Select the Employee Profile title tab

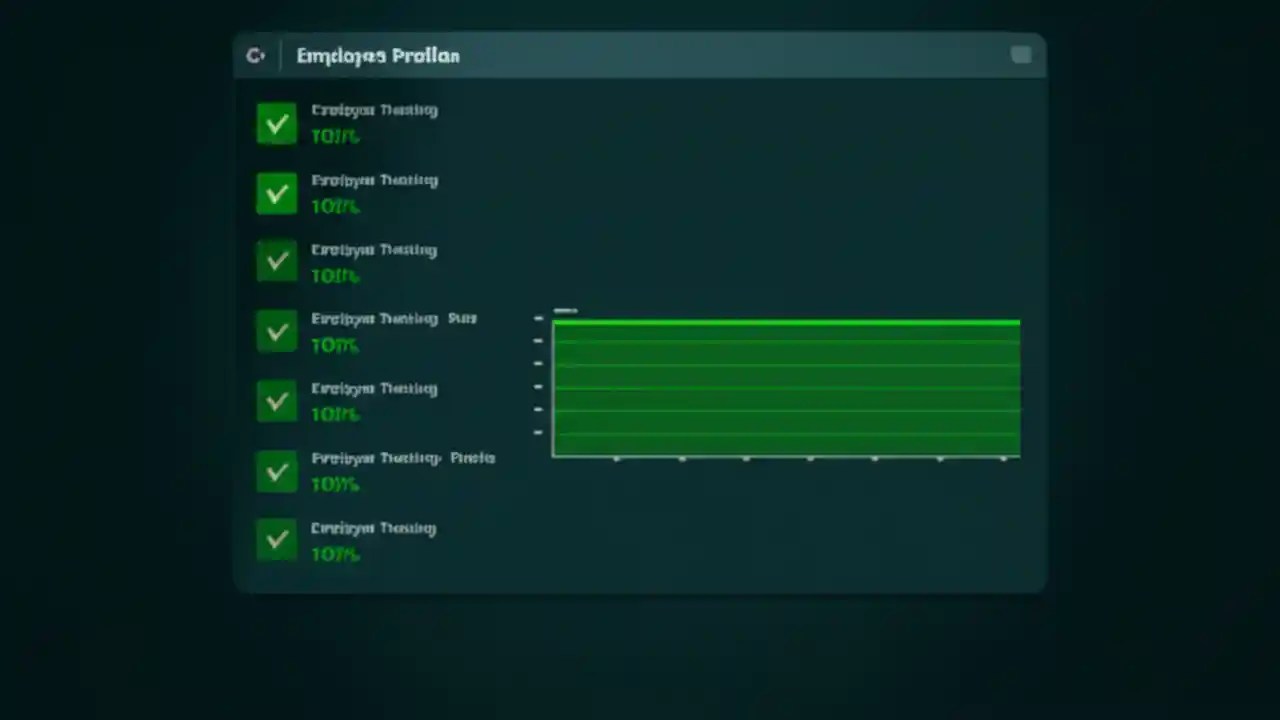click(x=378, y=55)
